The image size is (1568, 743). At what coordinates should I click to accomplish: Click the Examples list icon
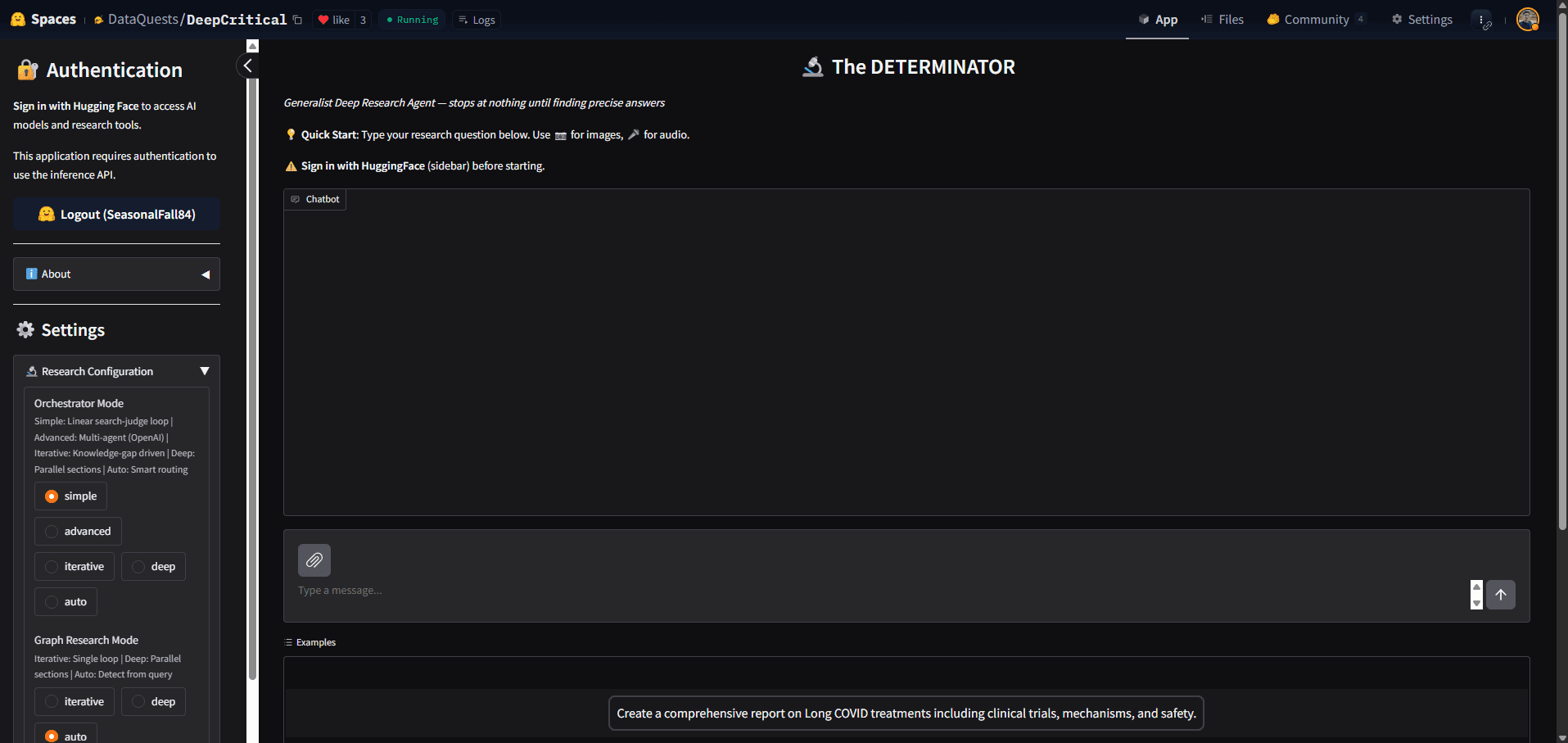coord(287,642)
